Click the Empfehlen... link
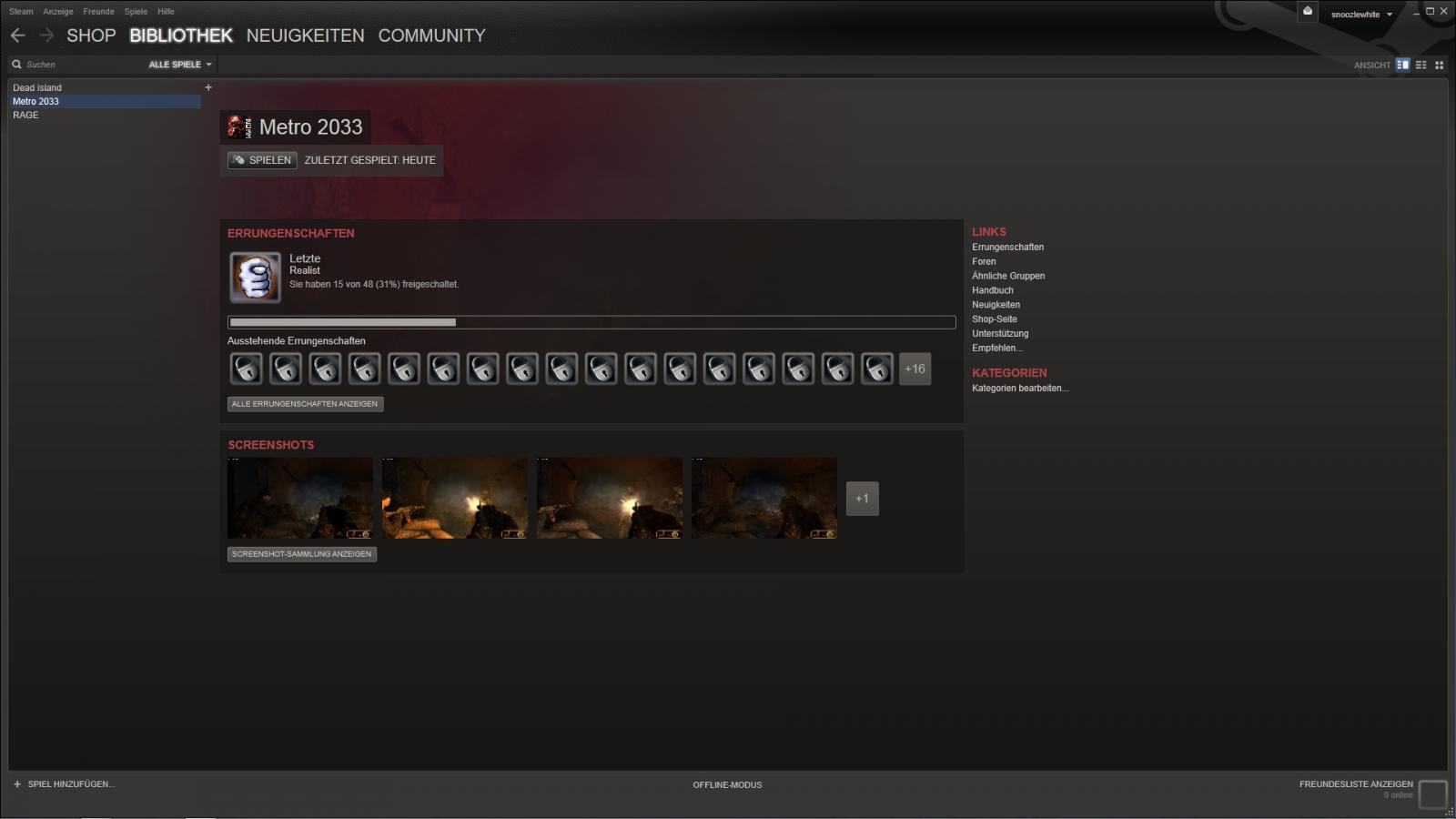This screenshot has width=1456, height=819. point(997,349)
